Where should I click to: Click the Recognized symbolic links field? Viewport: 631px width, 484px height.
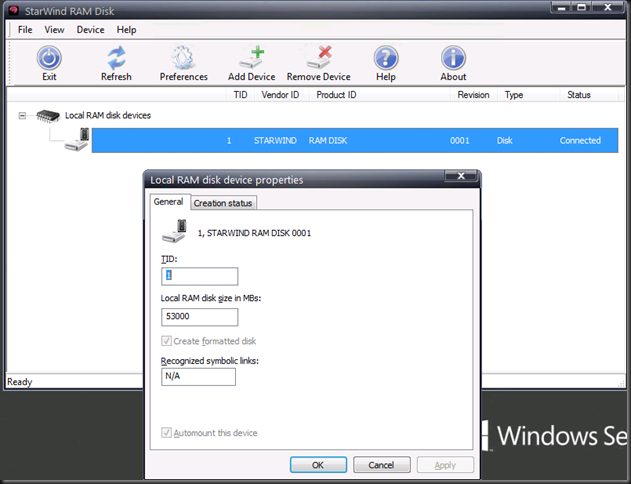click(198, 377)
